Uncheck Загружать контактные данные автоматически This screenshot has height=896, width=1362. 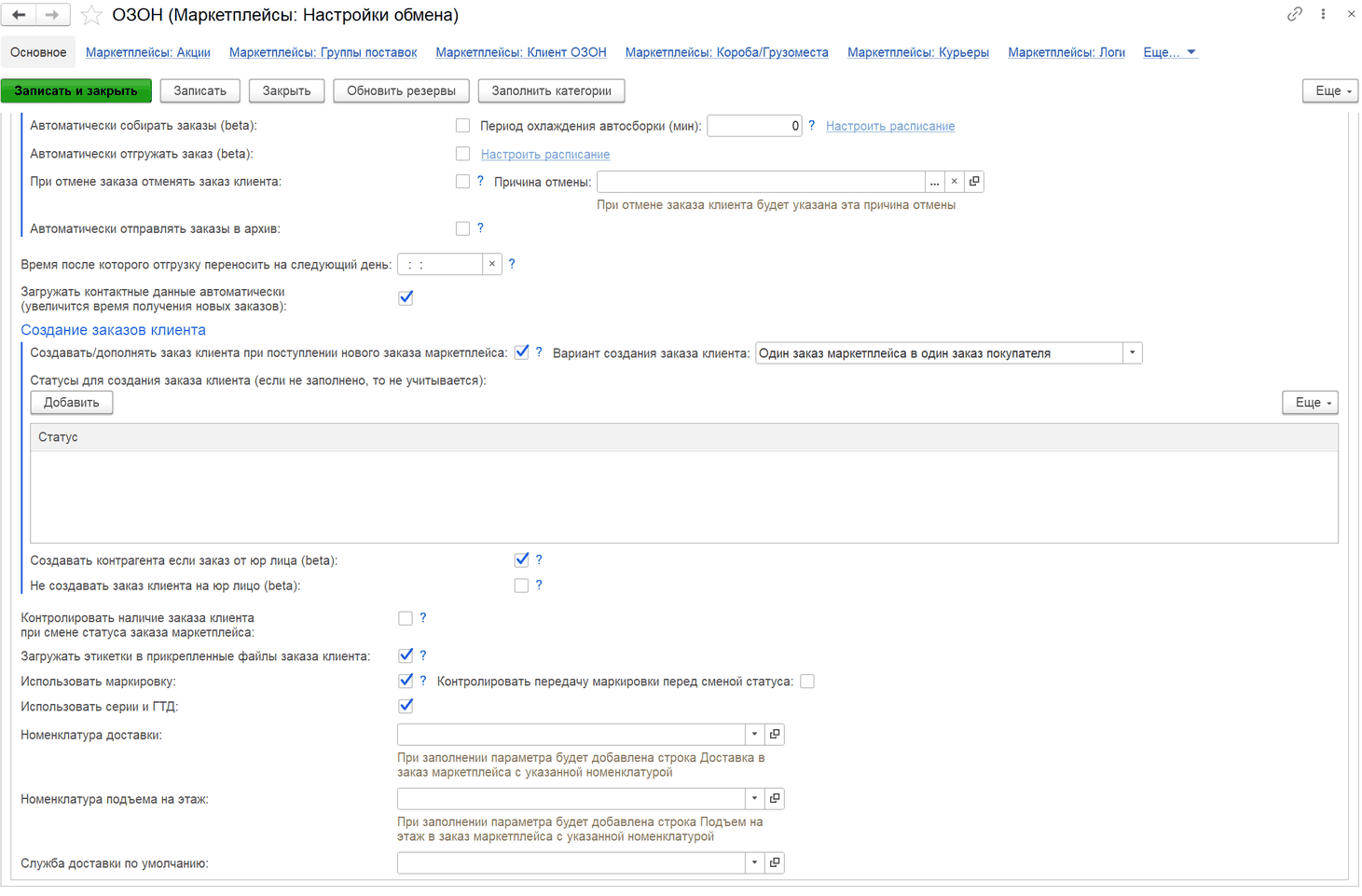coord(406,298)
